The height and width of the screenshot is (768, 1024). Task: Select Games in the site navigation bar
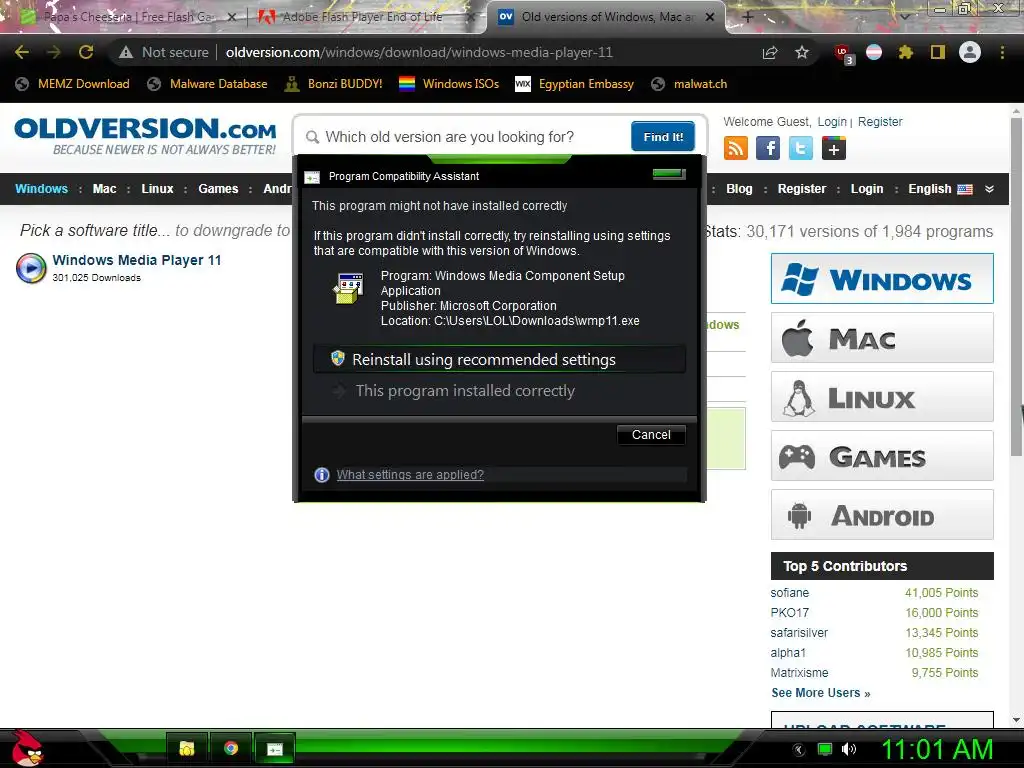[x=218, y=189]
